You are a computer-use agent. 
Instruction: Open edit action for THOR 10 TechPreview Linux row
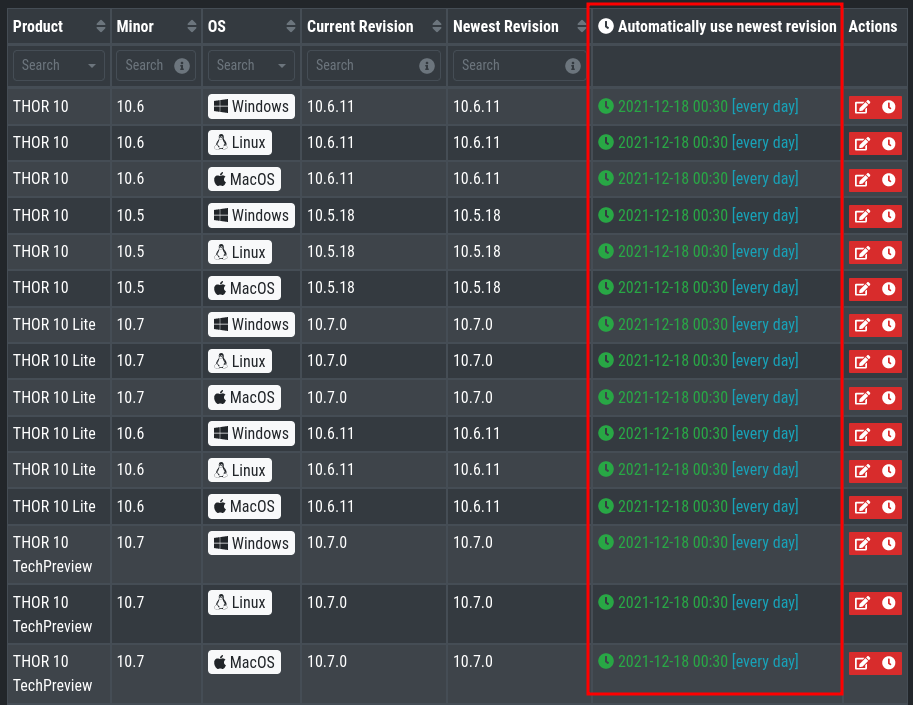(861, 604)
